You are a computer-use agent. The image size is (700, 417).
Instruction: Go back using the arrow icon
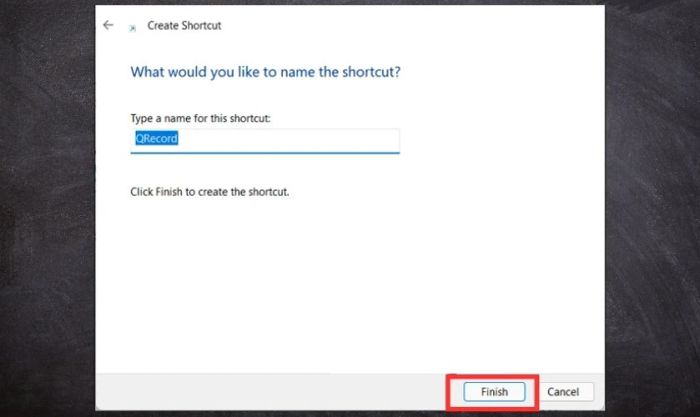click(x=108, y=25)
